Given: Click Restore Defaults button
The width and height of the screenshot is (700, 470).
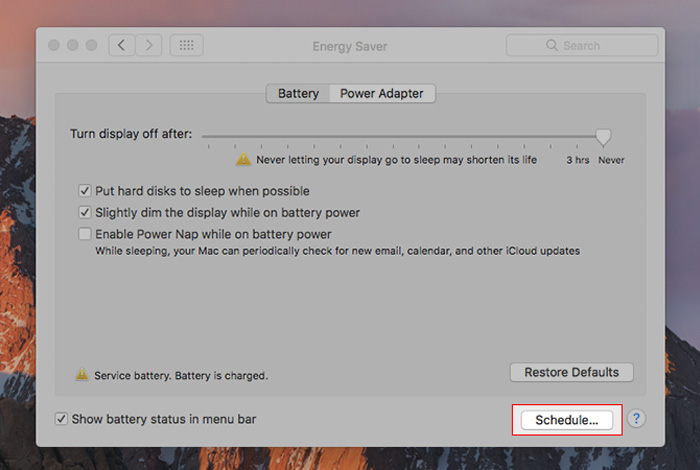Looking at the screenshot, I should point(571,372).
